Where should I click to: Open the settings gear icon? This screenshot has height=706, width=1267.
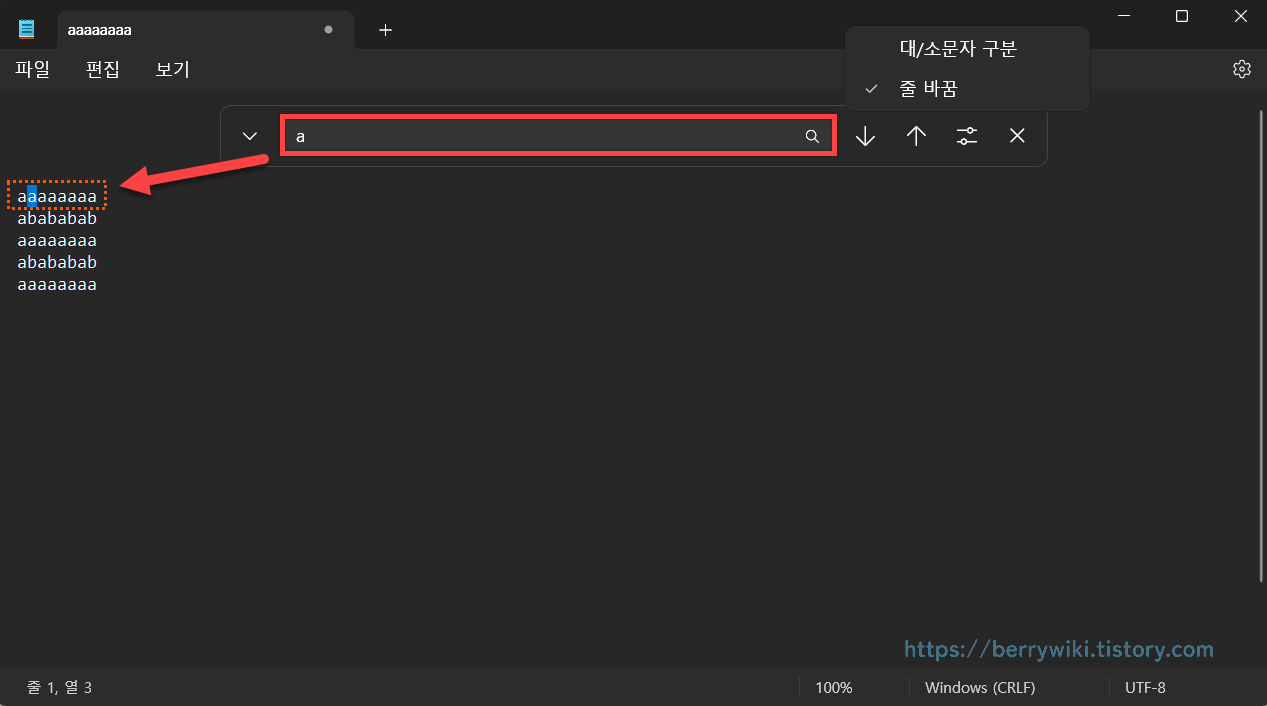(1241, 69)
